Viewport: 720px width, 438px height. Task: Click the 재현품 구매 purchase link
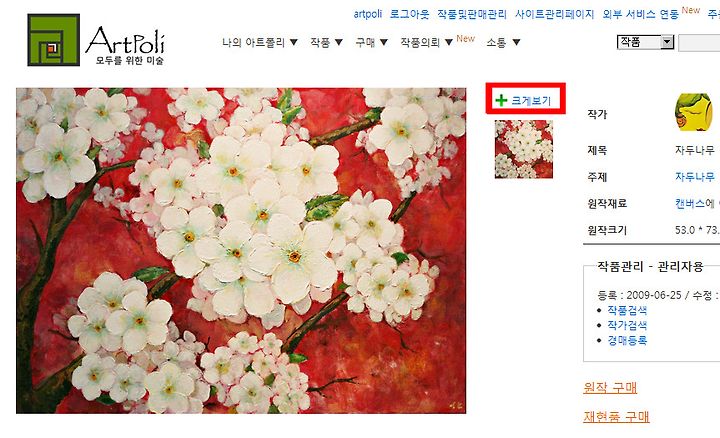click(x=616, y=416)
